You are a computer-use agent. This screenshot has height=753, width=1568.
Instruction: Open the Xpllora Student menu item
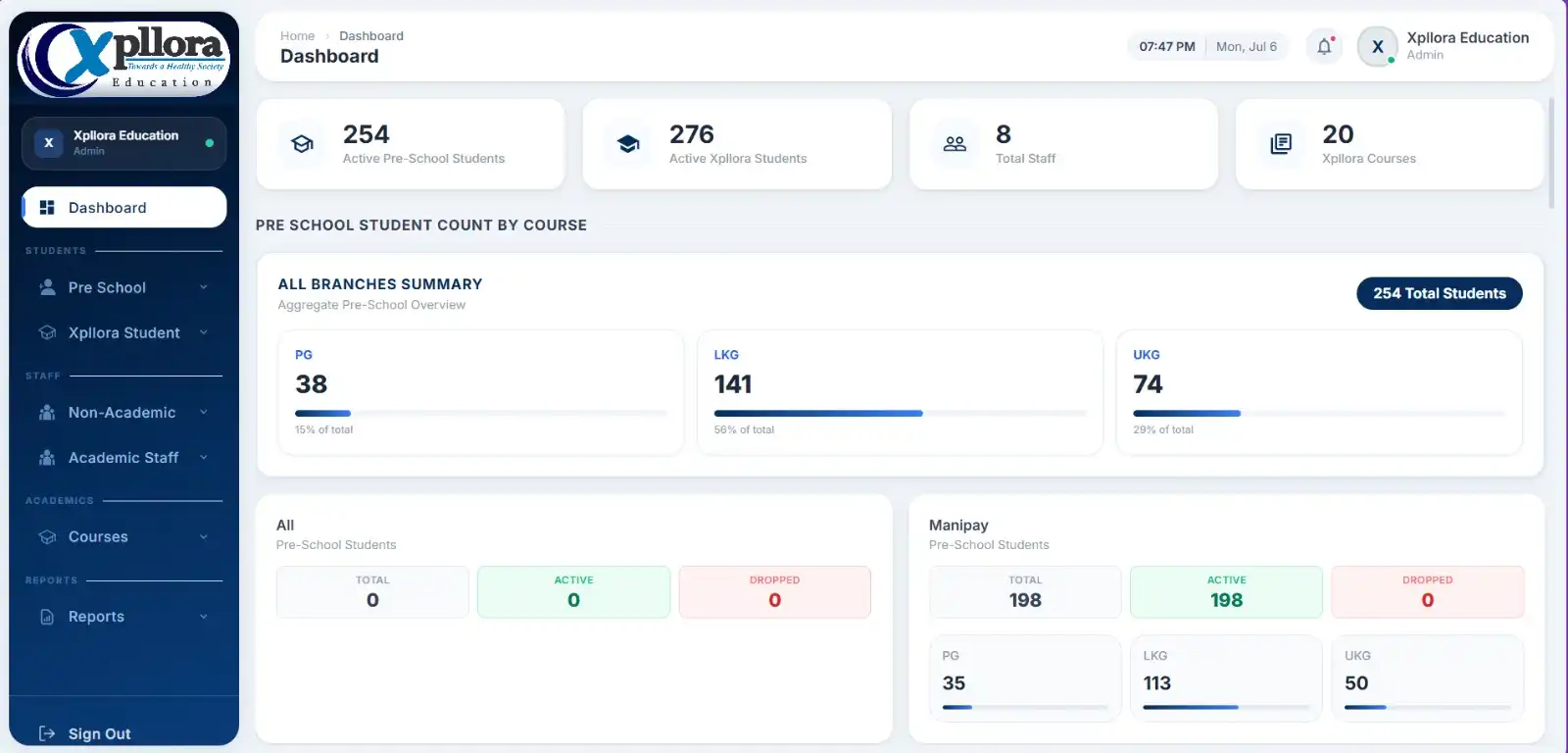click(124, 332)
